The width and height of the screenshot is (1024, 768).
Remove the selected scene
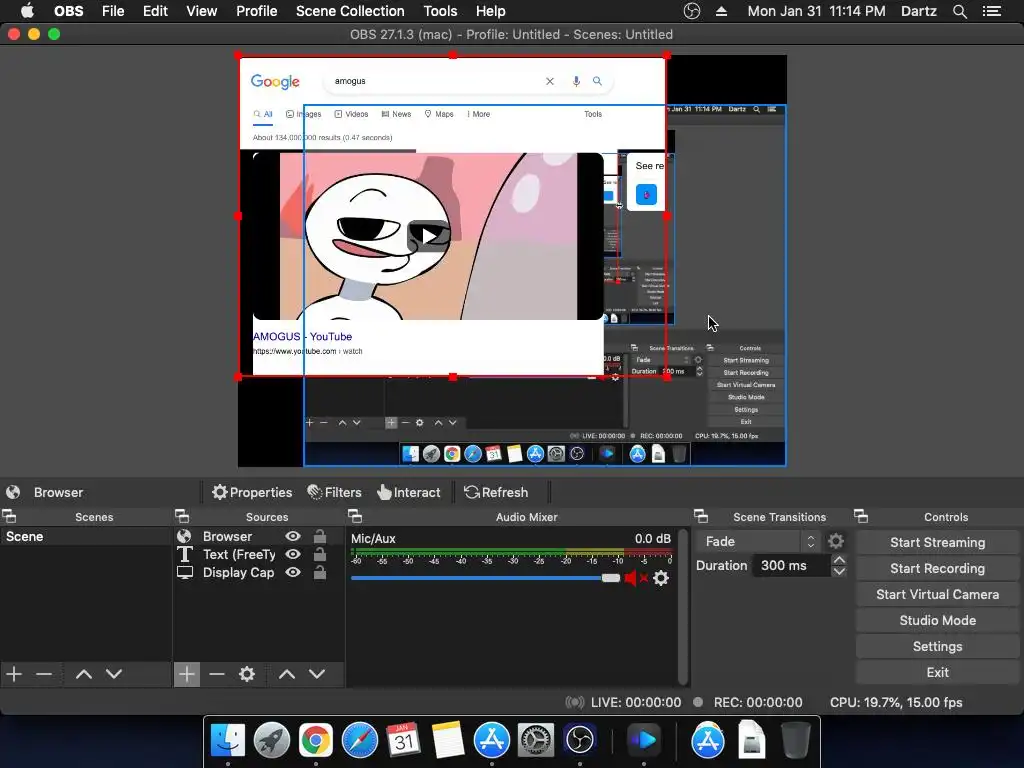point(44,674)
